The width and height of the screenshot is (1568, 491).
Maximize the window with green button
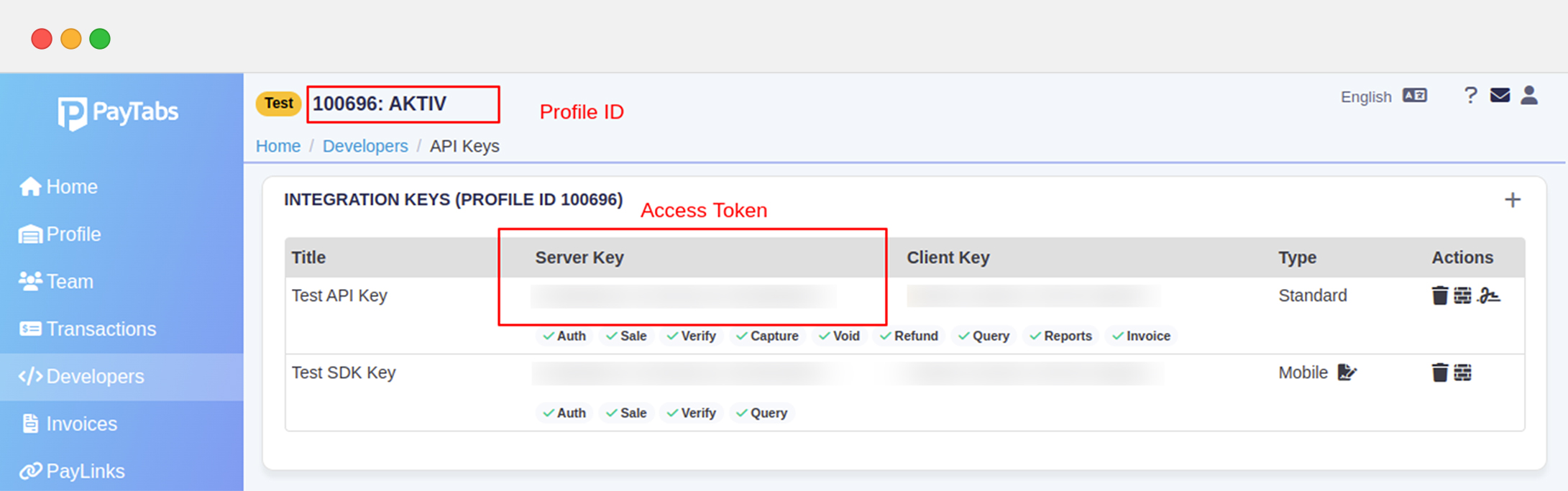(100, 39)
